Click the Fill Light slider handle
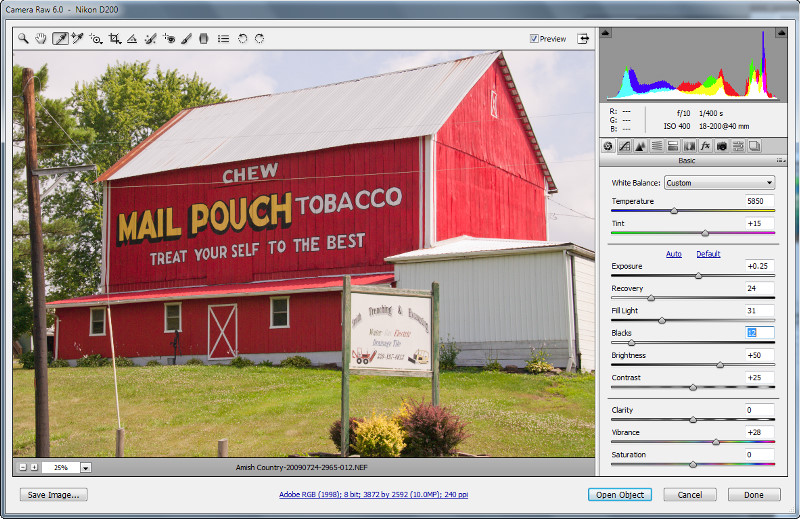Screen dimensions: 800x519 click(662, 320)
